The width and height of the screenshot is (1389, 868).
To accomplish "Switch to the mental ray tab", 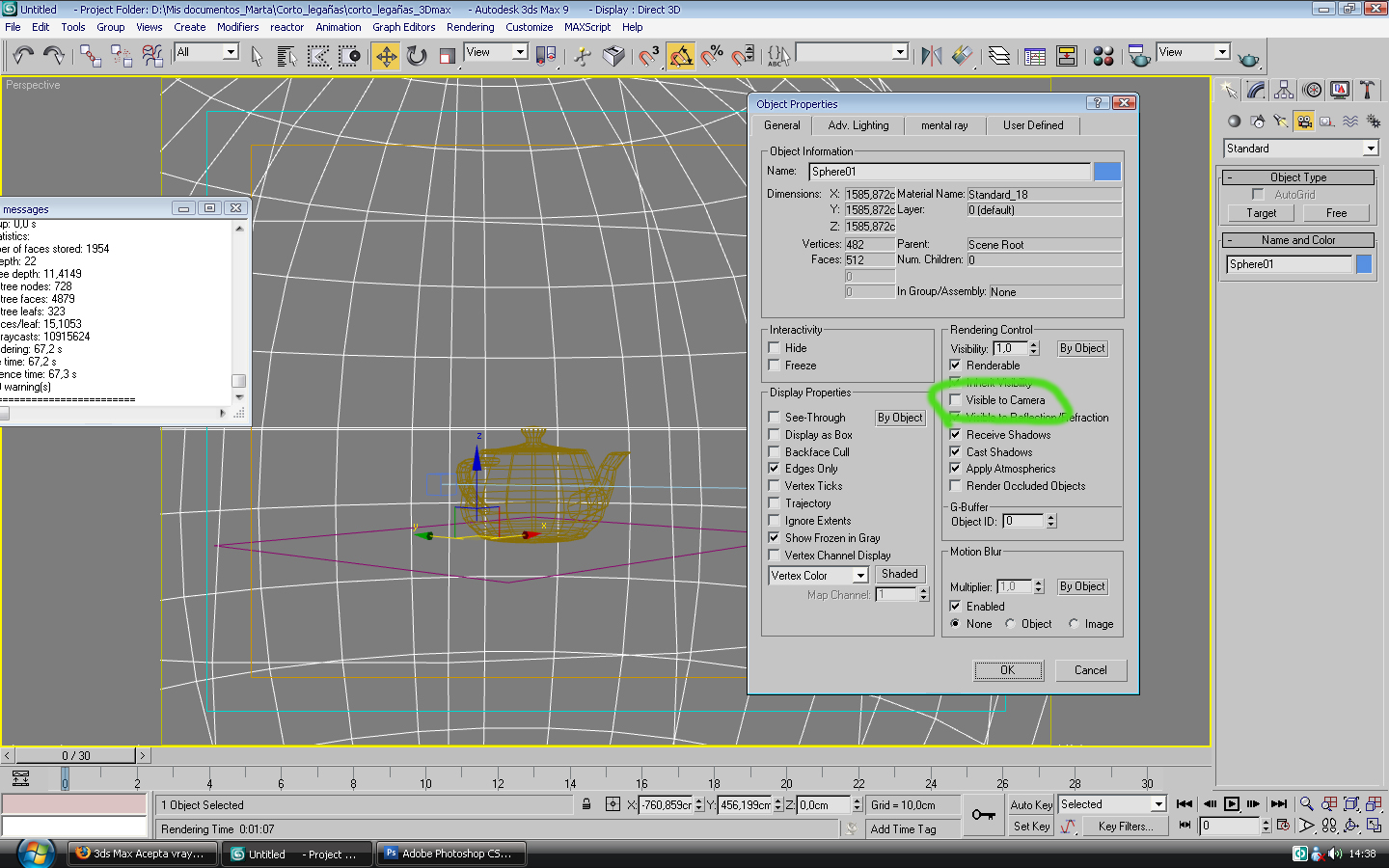I will click(943, 125).
